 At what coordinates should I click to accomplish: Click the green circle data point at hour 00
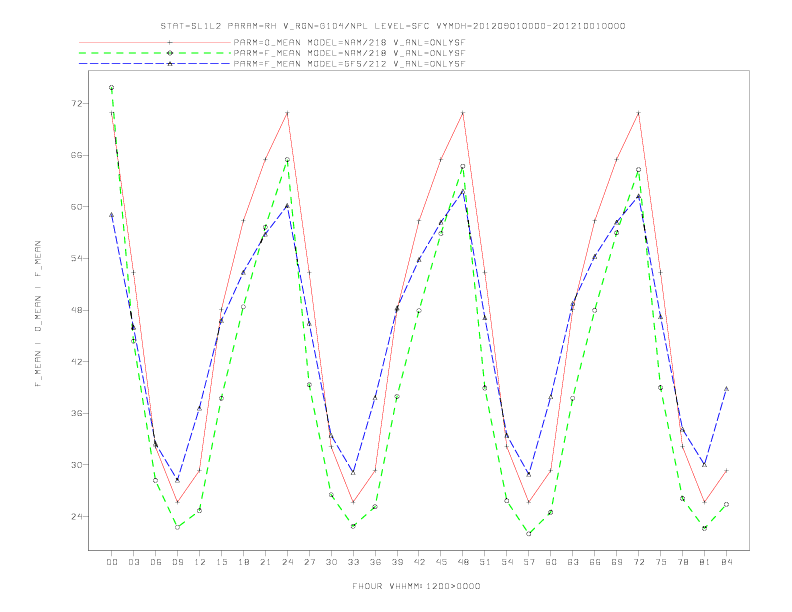(112, 87)
